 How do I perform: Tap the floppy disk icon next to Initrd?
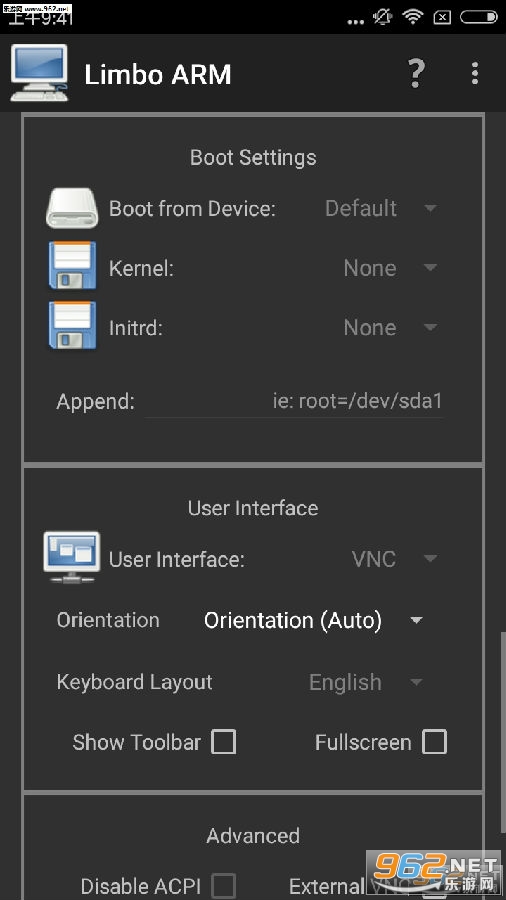click(x=72, y=325)
